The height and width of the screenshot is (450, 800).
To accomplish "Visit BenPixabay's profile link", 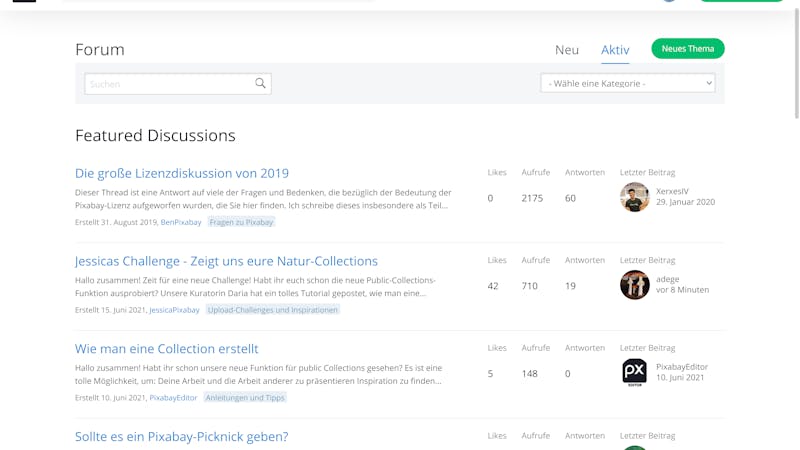I will 181,222.
